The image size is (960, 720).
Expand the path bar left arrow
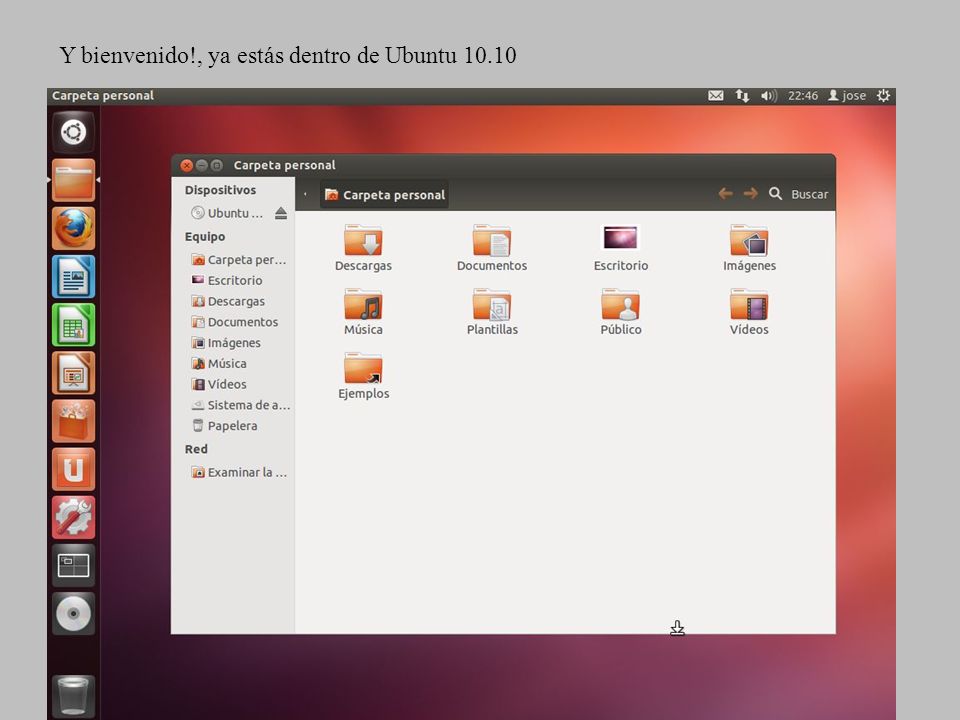click(306, 195)
